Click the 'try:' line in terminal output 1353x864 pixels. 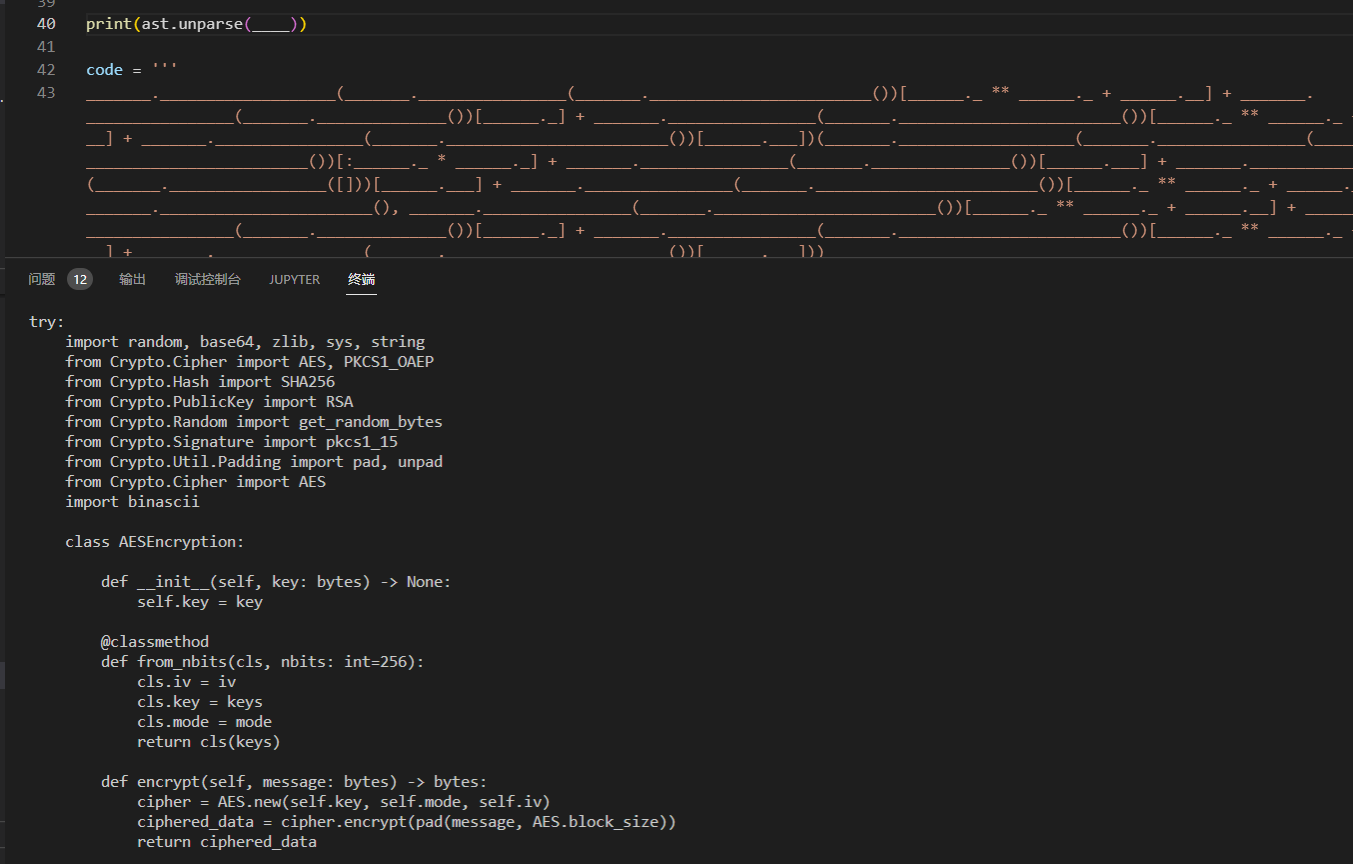[46, 322]
